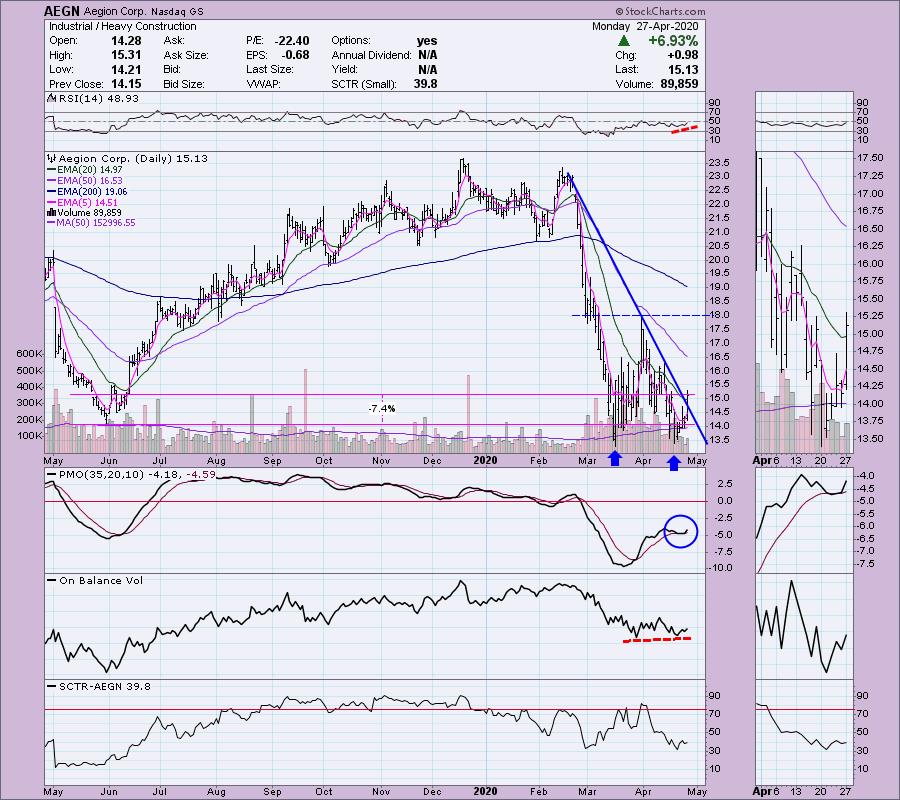Select the Low price 14.21
The width and height of the screenshot is (900, 800).
[x=126, y=69]
